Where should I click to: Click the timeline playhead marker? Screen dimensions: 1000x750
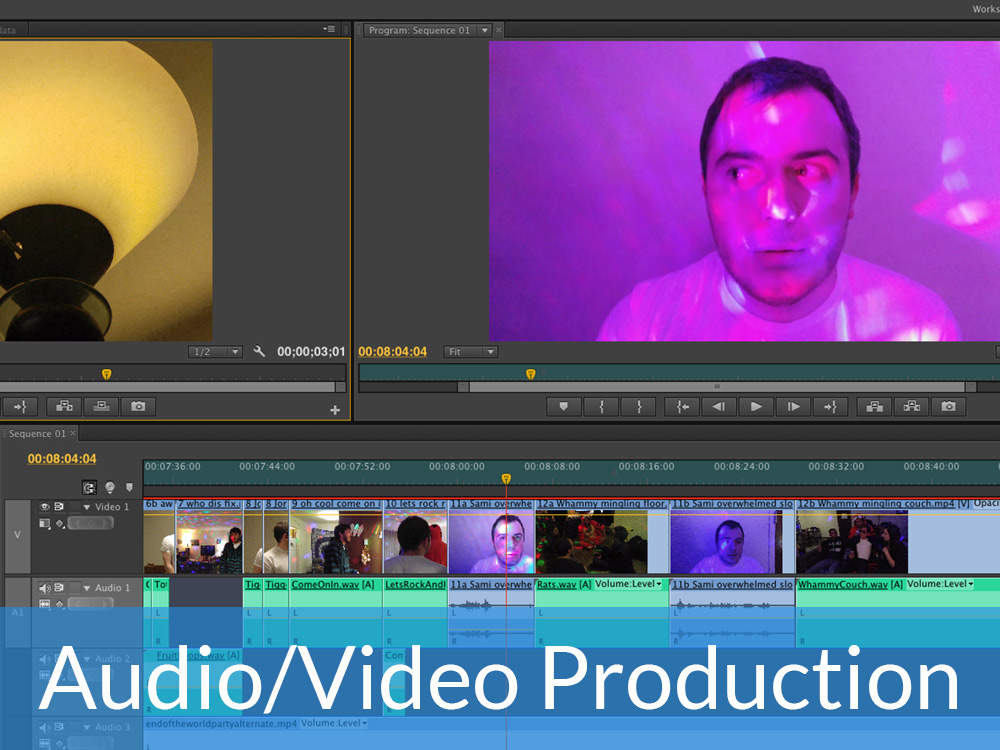tap(506, 479)
